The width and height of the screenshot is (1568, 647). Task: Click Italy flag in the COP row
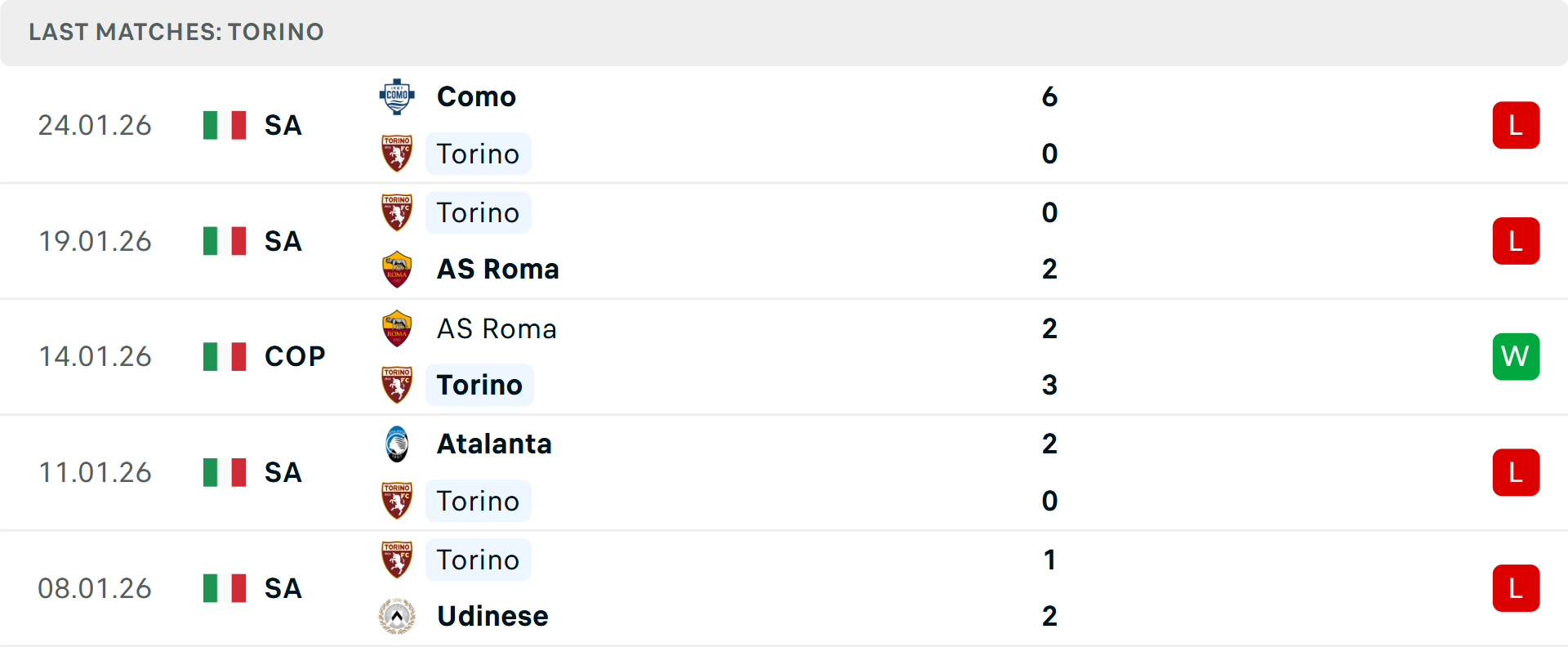pos(225,356)
